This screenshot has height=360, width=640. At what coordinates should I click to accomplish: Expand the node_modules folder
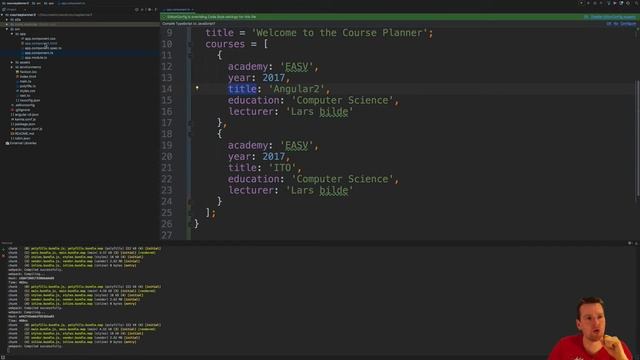click(7, 24)
